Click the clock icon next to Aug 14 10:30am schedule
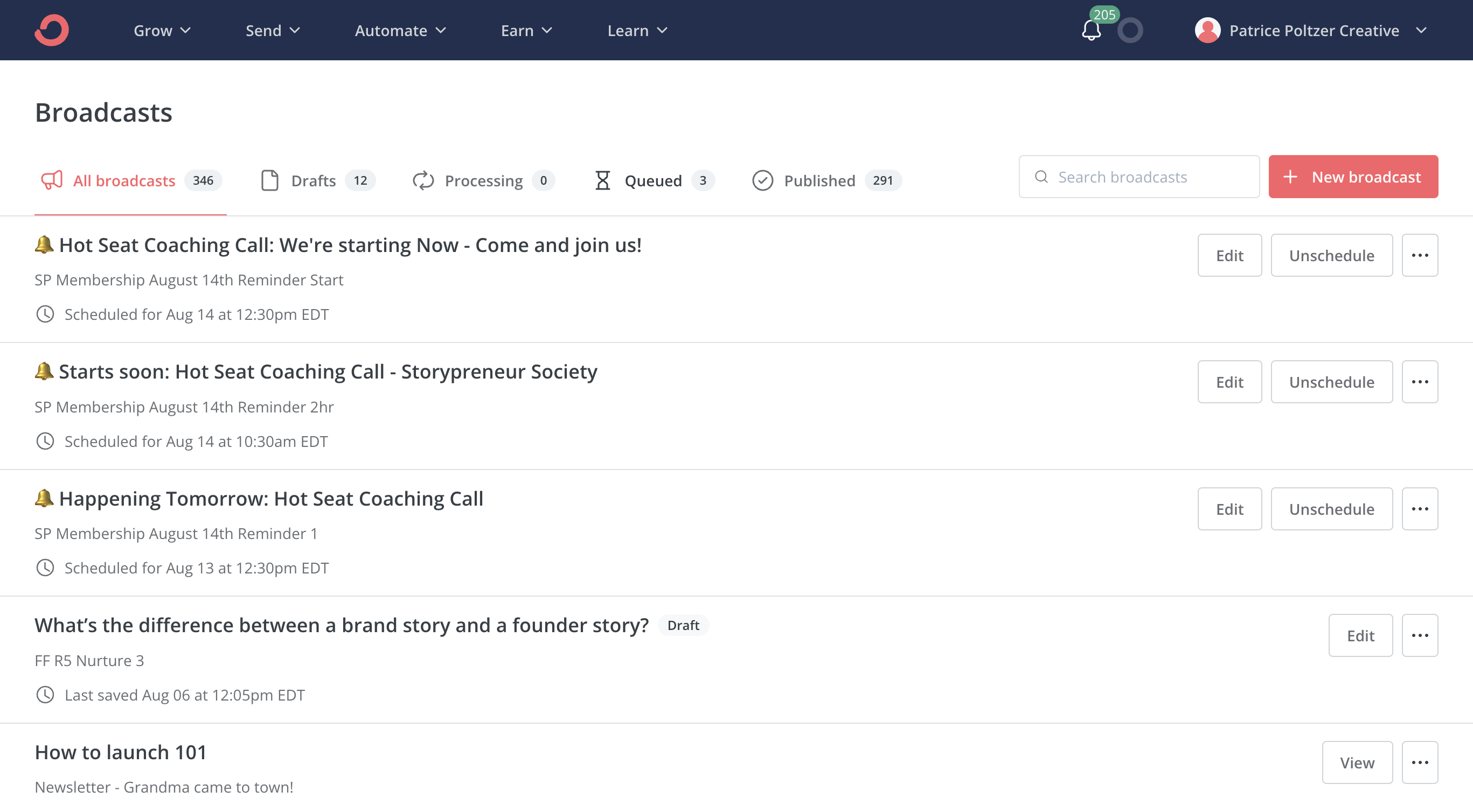This screenshot has height=812, width=1473. click(x=45, y=441)
